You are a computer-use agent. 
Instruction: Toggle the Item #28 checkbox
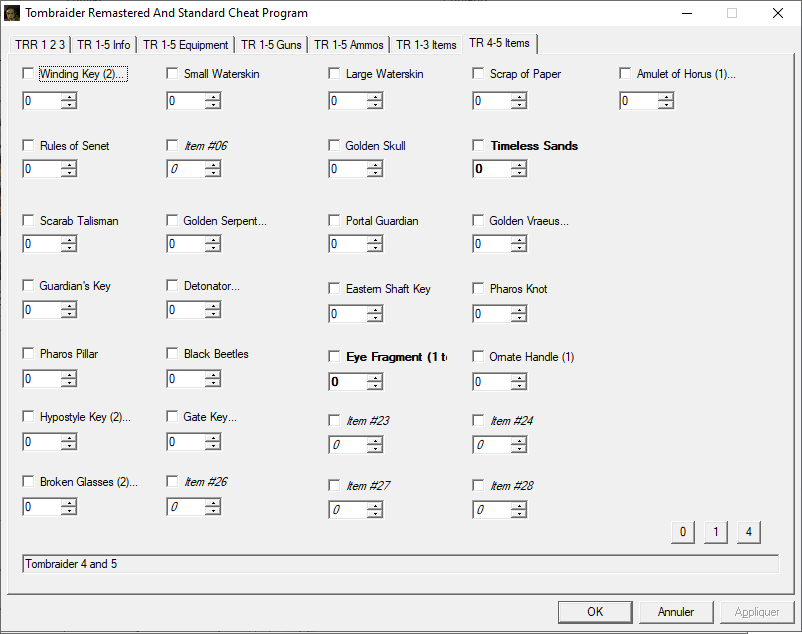[478, 485]
